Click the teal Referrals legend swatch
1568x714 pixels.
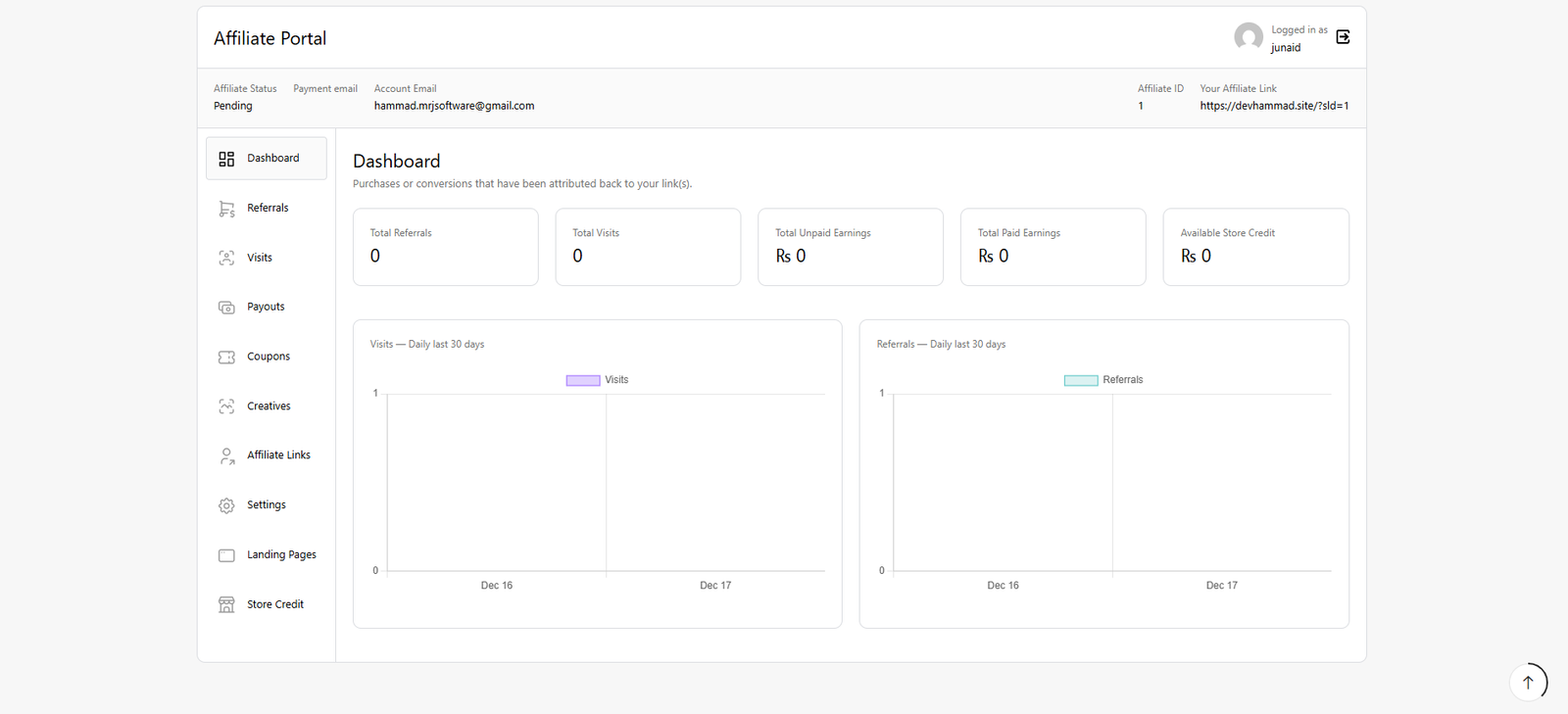point(1081,380)
